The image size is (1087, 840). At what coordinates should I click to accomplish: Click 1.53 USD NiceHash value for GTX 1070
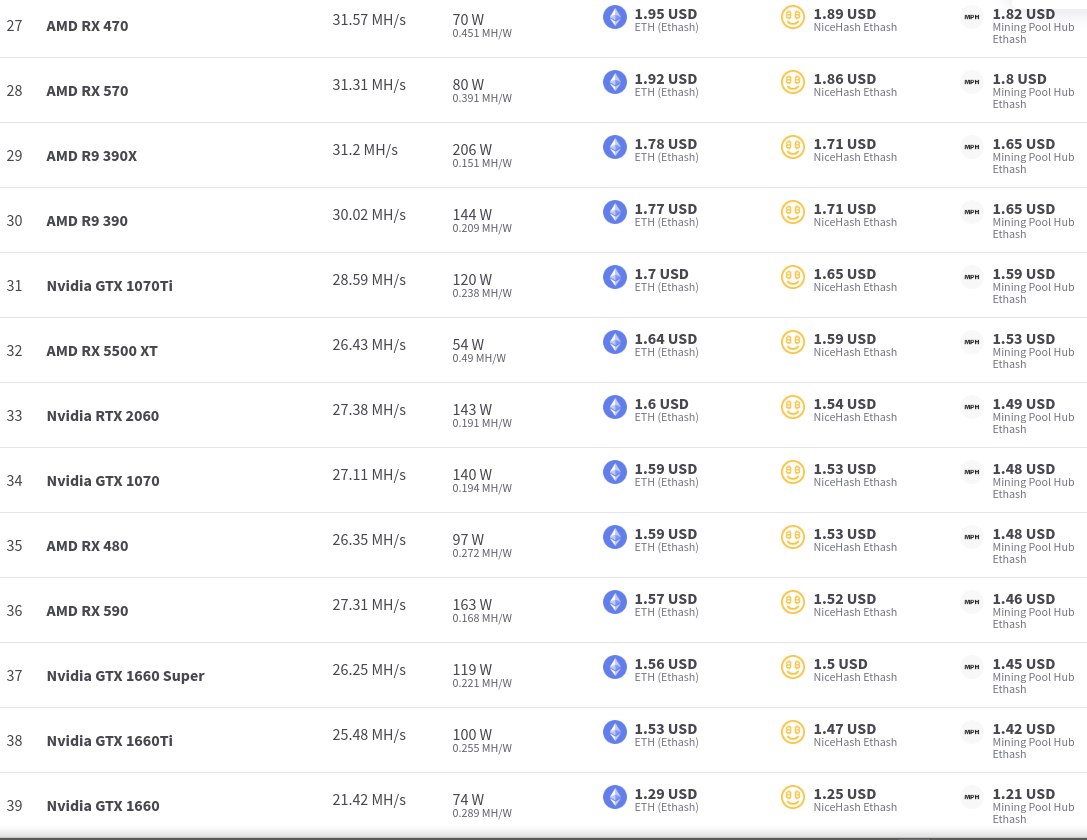844,469
